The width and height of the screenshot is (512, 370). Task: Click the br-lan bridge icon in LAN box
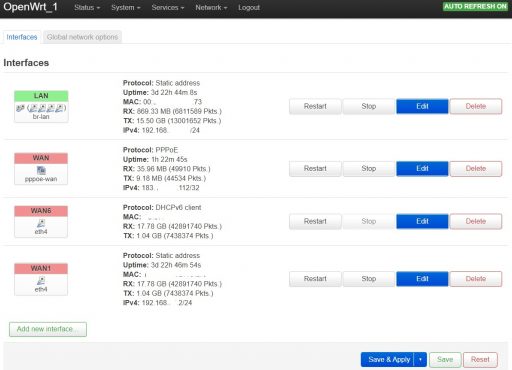click(x=20, y=108)
